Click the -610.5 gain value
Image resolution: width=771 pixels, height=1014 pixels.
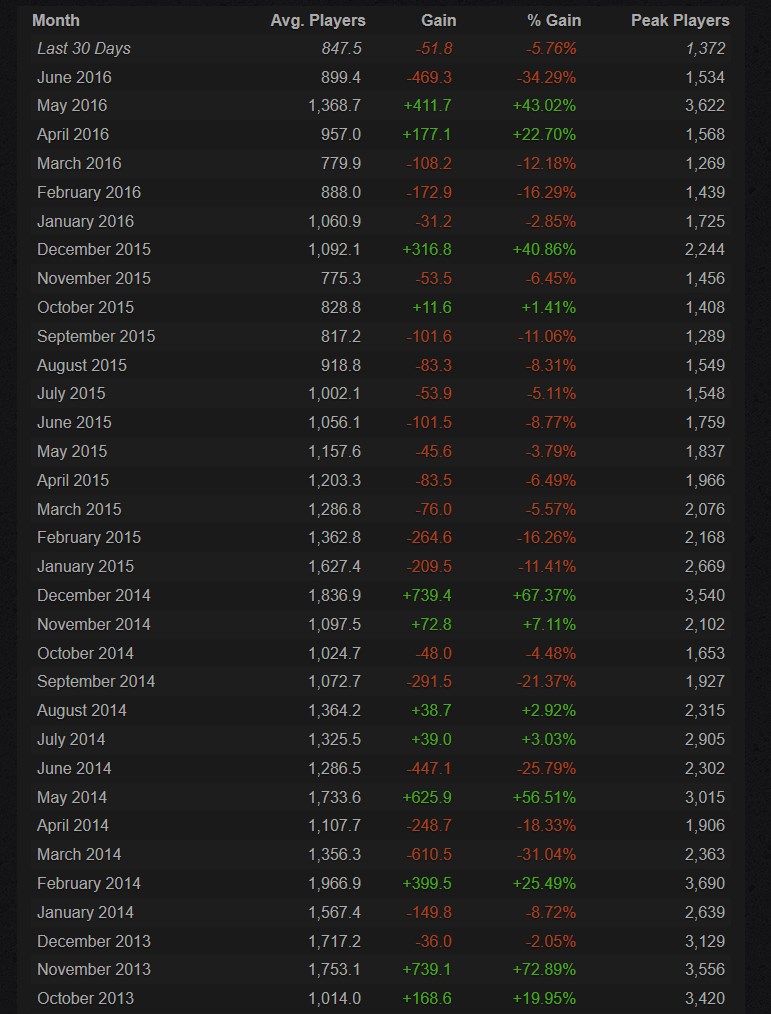429,854
